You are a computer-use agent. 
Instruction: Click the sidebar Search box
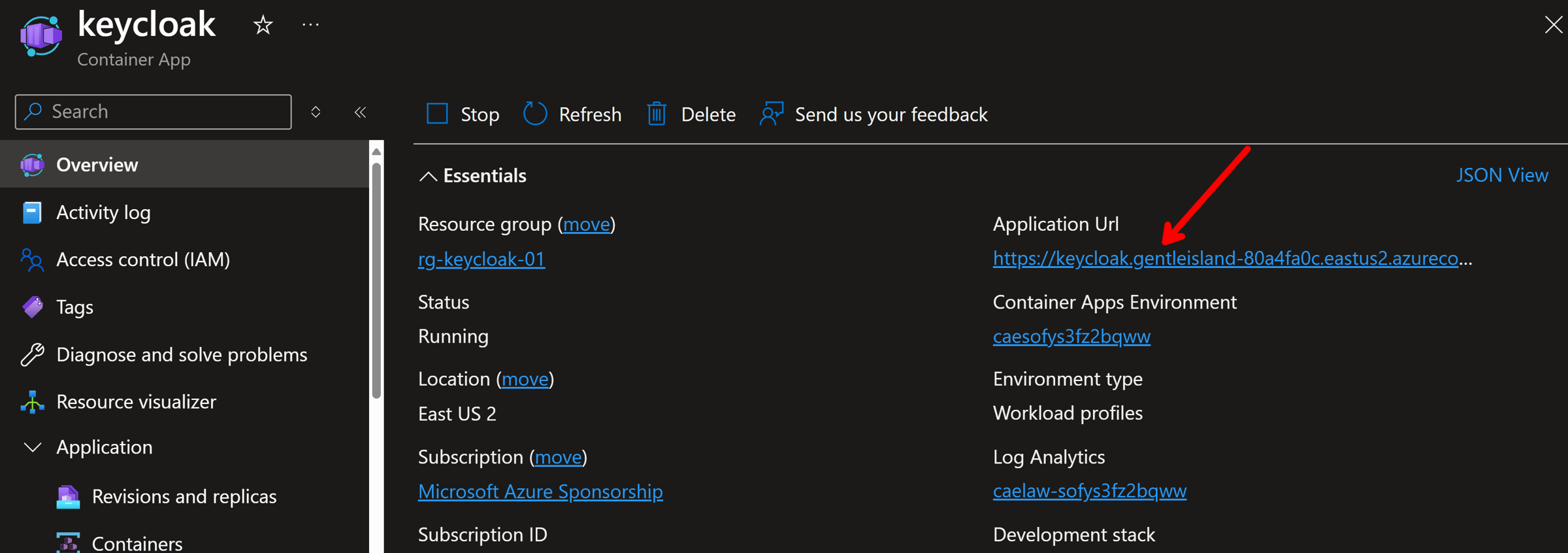pyautogui.click(x=154, y=112)
